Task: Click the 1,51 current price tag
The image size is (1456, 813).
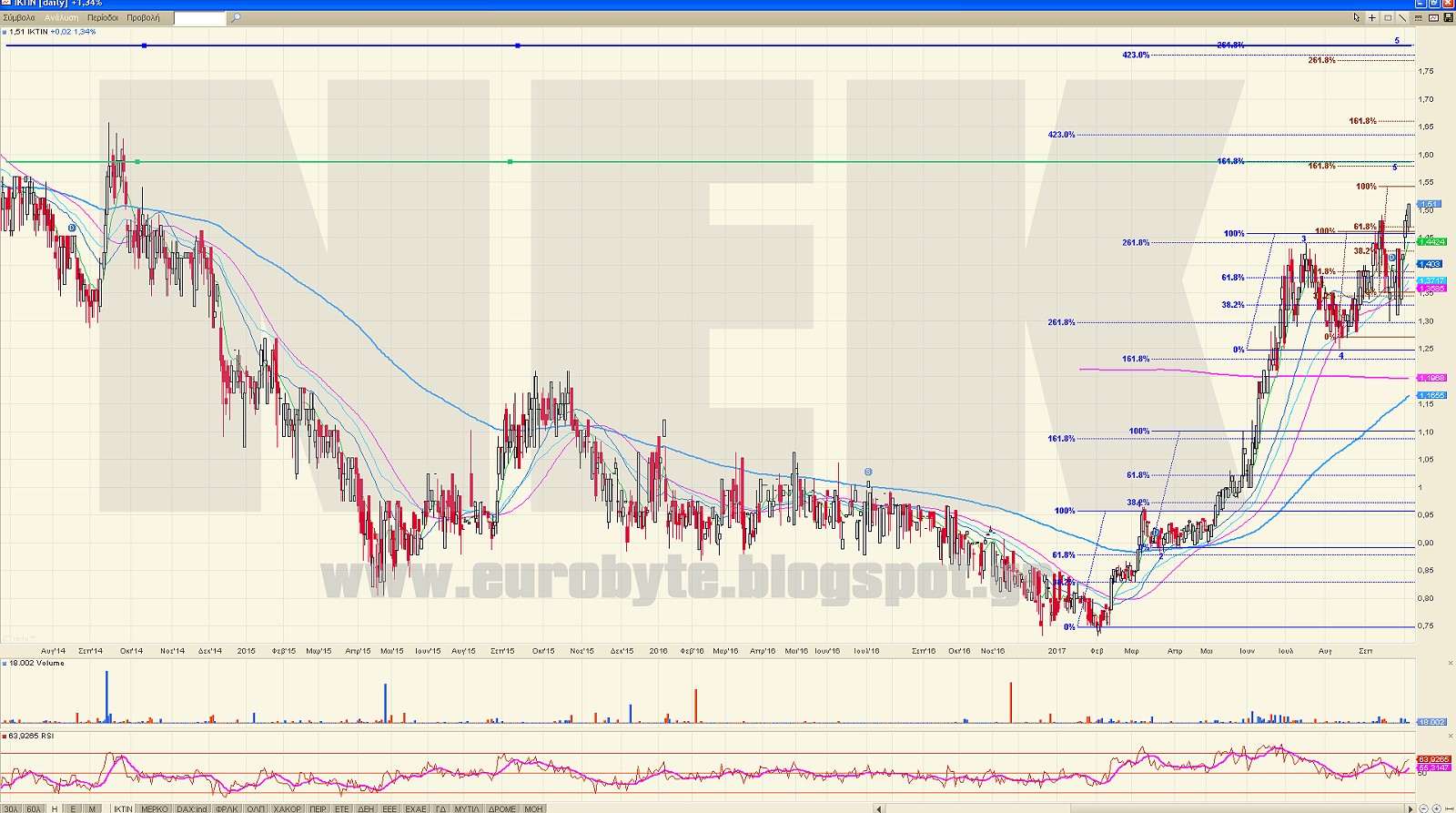Action: 1429,204
